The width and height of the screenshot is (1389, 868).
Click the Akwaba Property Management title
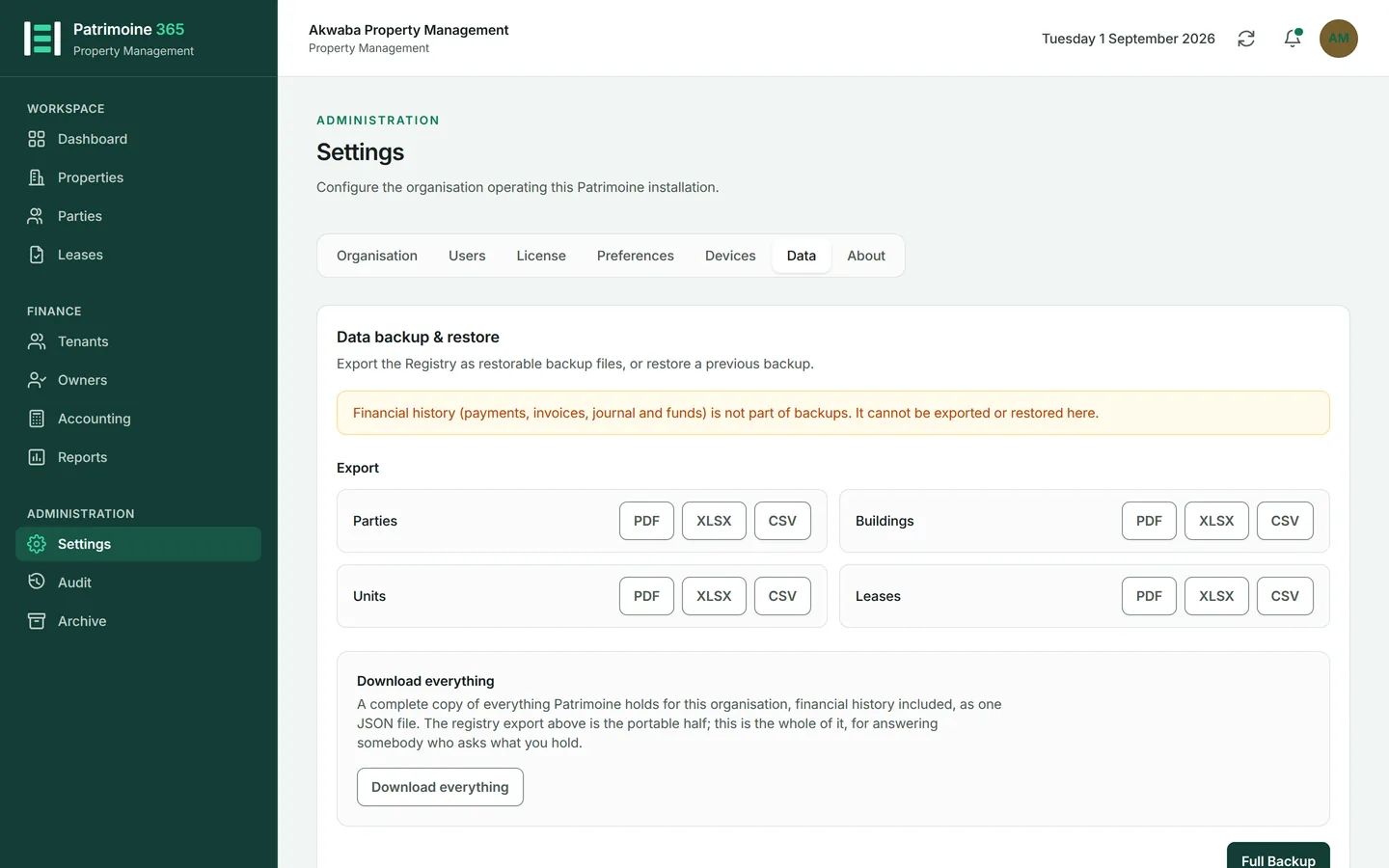coord(409,30)
